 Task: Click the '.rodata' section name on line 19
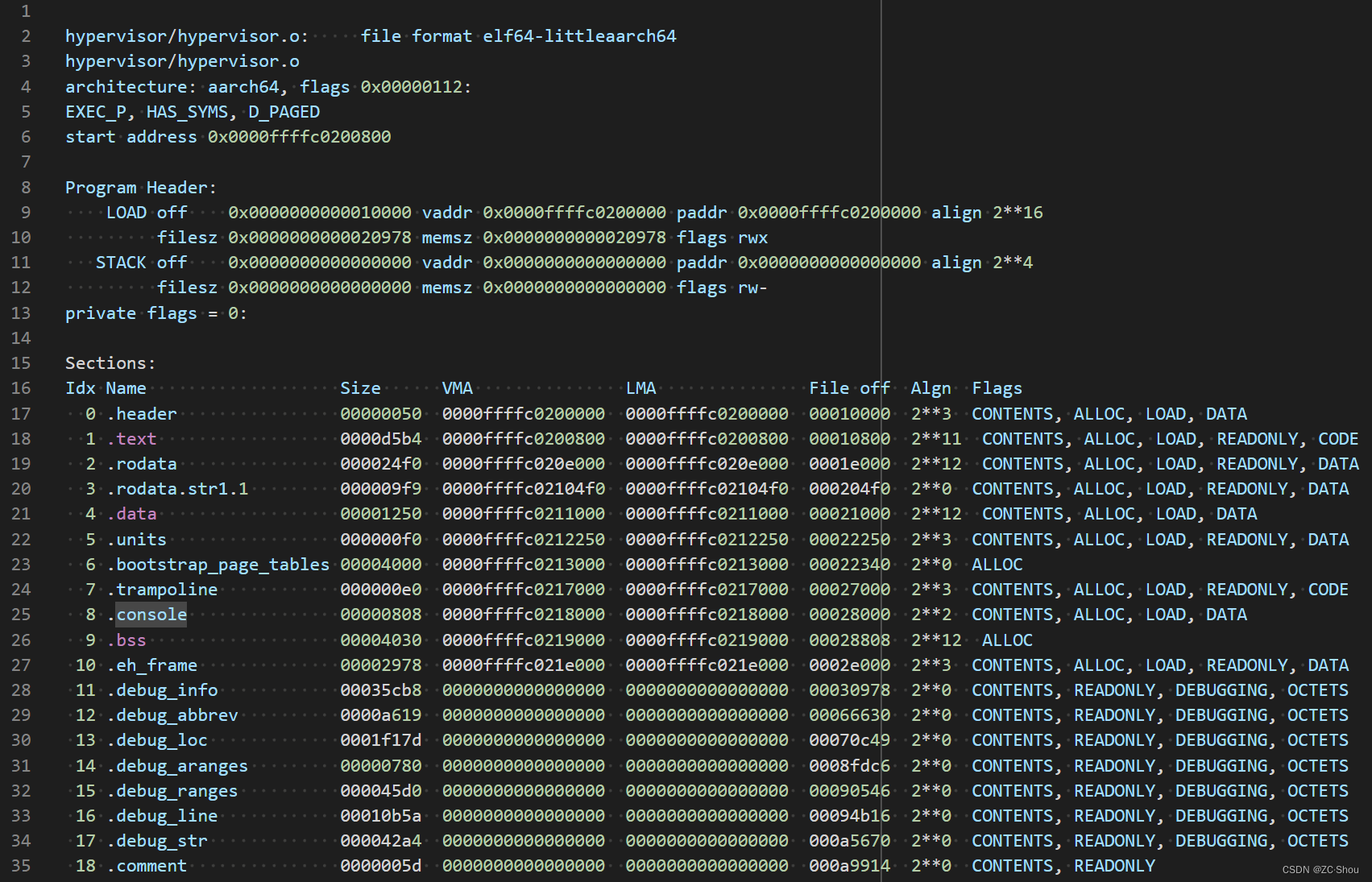point(141,463)
